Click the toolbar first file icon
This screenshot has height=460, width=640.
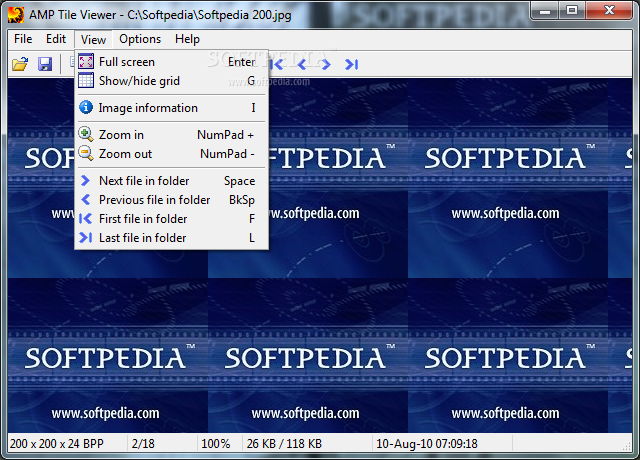point(278,64)
